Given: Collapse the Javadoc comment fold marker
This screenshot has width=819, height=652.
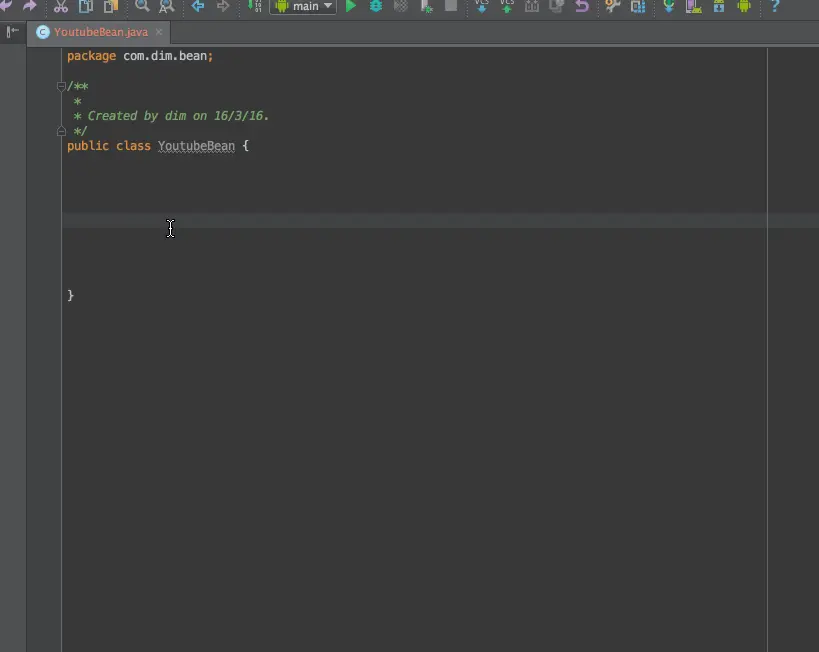Looking at the screenshot, I should coord(61,86).
